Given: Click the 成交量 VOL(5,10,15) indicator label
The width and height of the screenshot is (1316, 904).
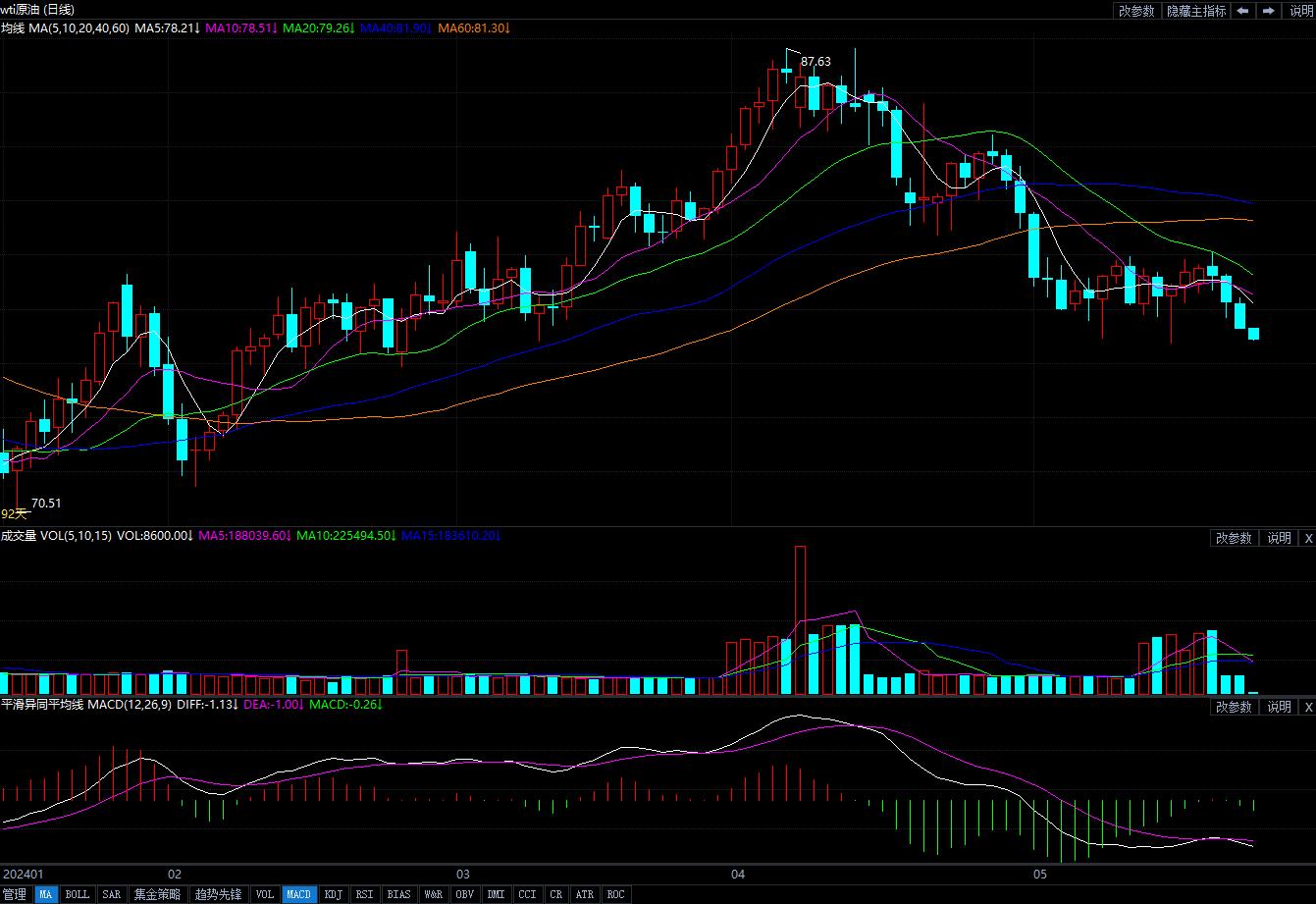Looking at the screenshot, I should tap(57, 536).
